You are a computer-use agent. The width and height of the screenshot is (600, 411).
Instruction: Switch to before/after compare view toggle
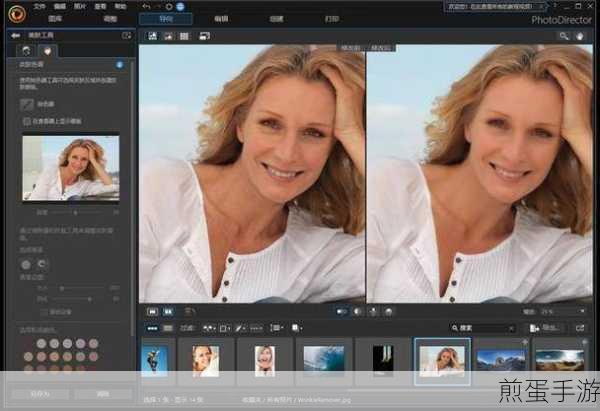click(168, 312)
